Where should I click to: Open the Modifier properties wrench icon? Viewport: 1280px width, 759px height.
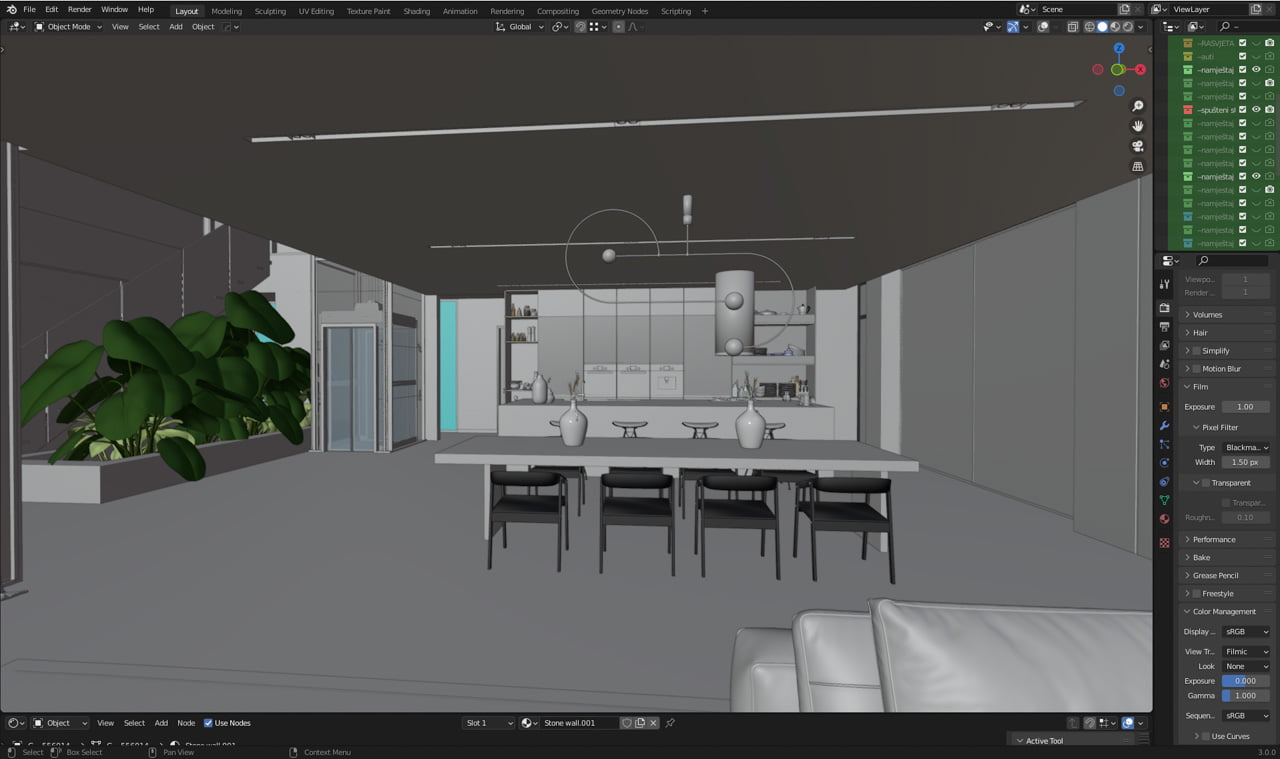click(1164, 426)
